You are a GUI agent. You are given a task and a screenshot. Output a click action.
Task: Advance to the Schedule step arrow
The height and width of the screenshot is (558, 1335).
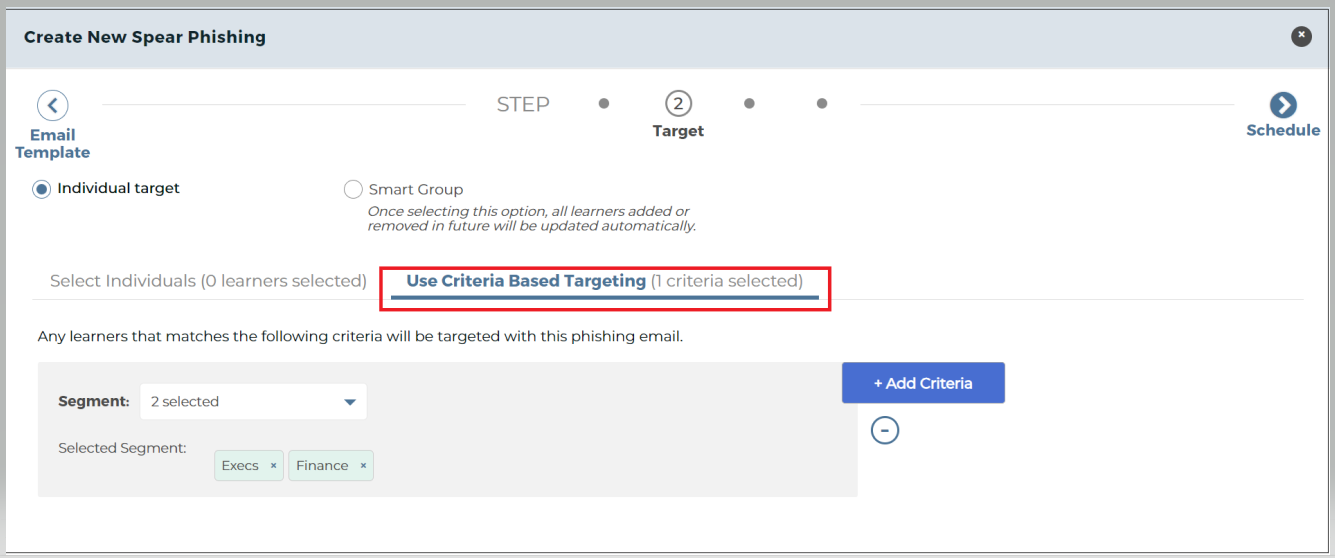click(x=1283, y=105)
